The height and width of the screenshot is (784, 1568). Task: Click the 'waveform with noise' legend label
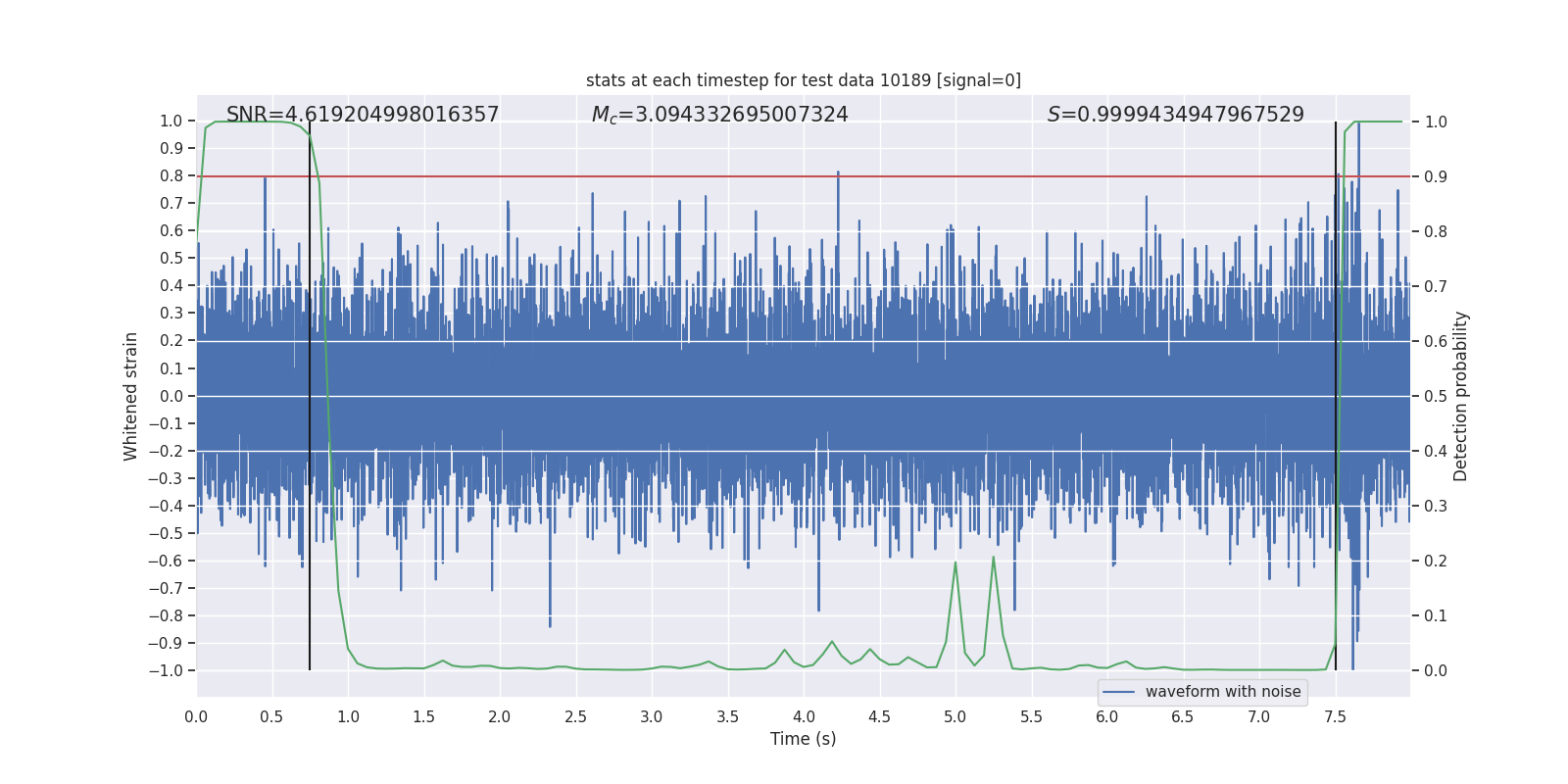(1222, 692)
